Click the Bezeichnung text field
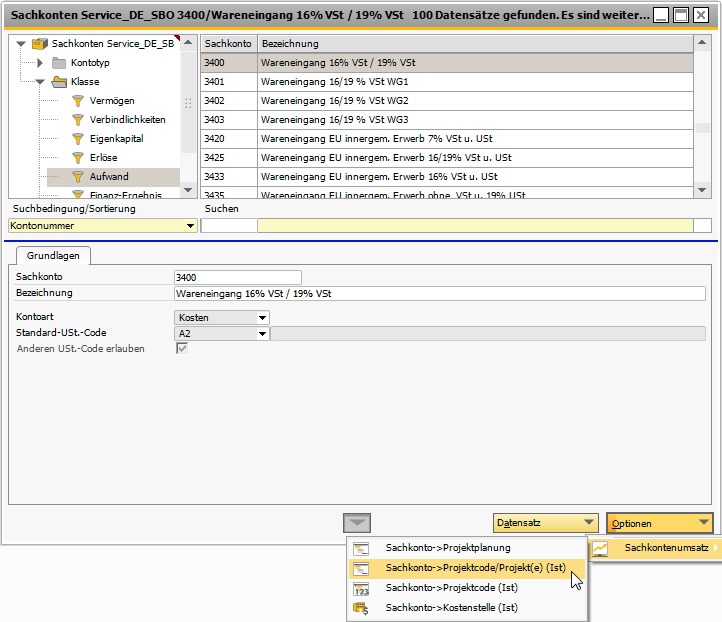The width and height of the screenshot is (722, 622). pyautogui.click(x=440, y=294)
